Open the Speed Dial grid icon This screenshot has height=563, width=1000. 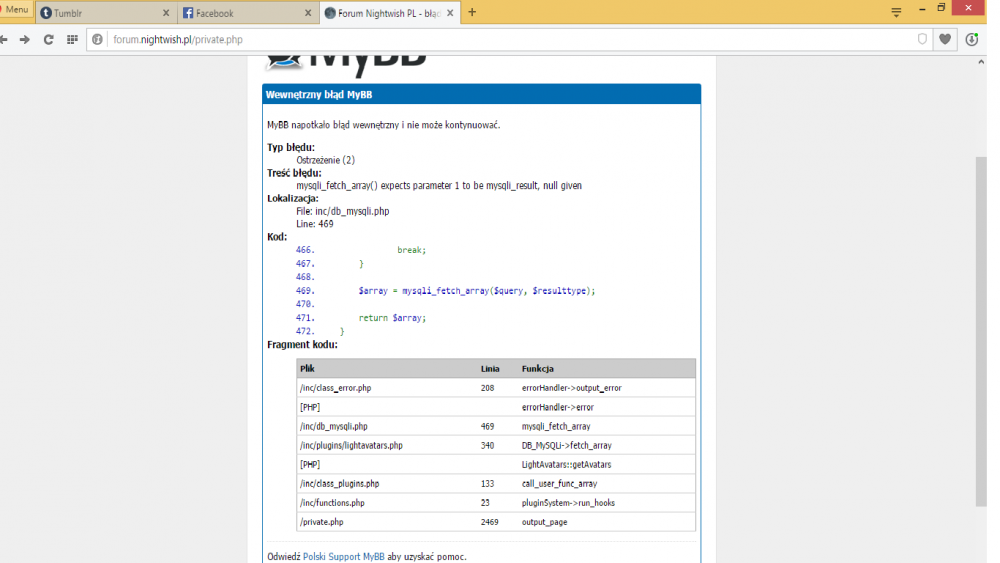72,40
